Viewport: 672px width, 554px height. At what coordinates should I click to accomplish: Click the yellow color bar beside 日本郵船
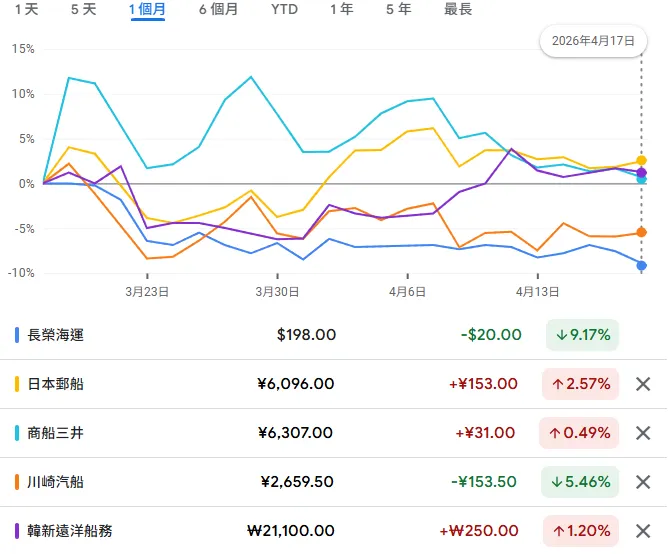17,384
